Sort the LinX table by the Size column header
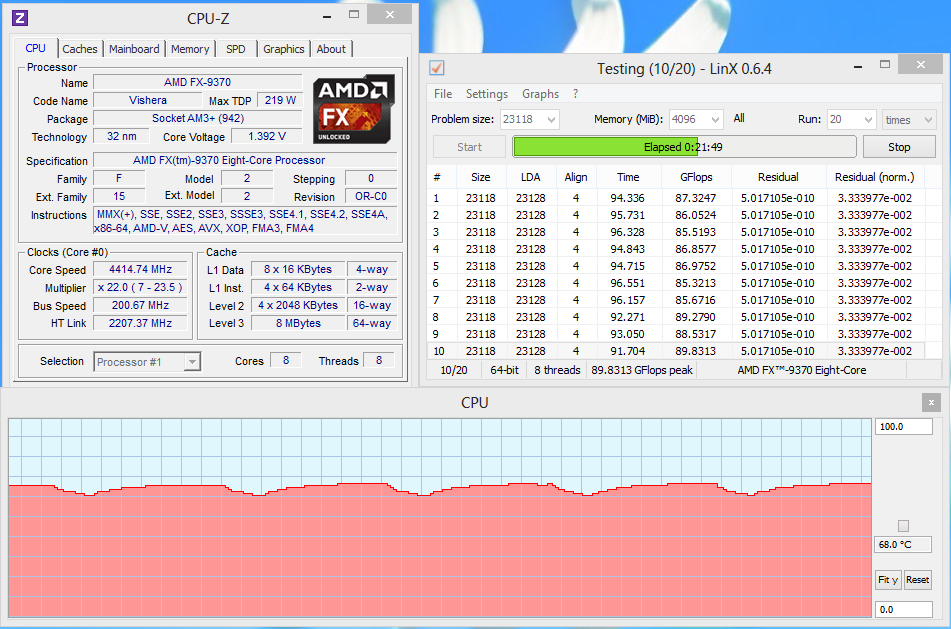This screenshot has width=951, height=629. click(x=480, y=177)
